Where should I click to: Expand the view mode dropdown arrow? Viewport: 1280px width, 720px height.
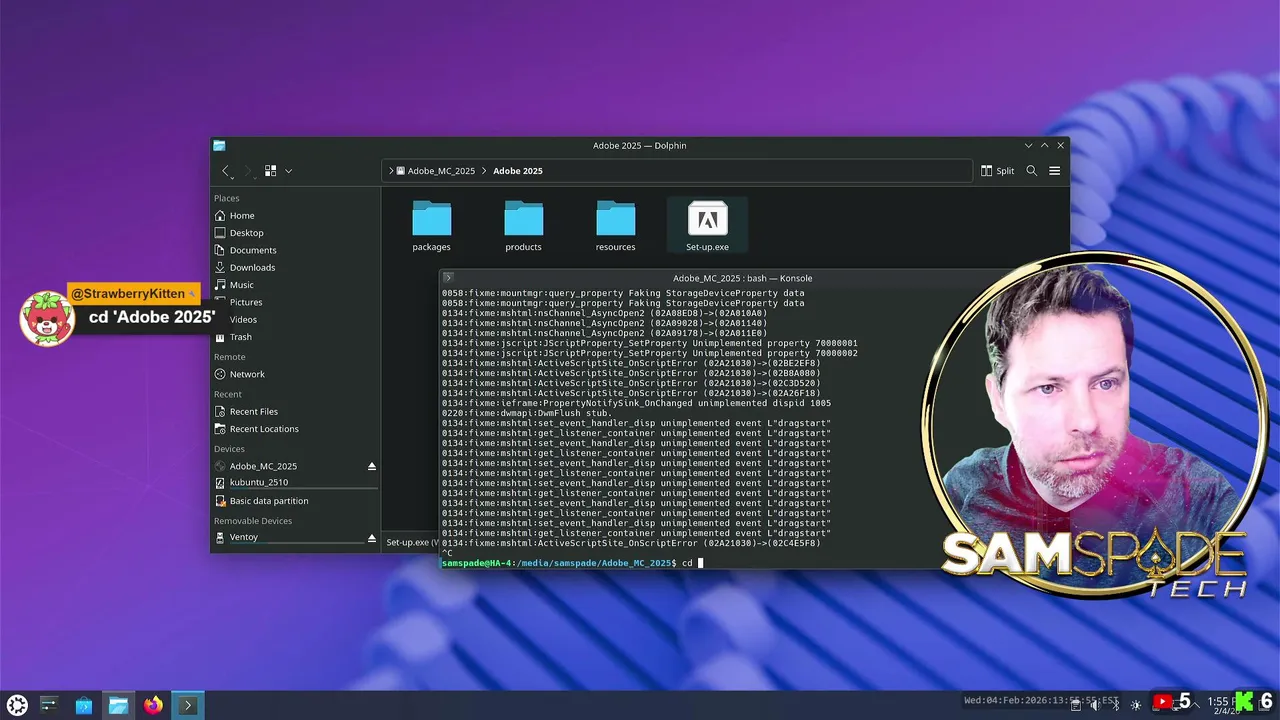[288, 171]
